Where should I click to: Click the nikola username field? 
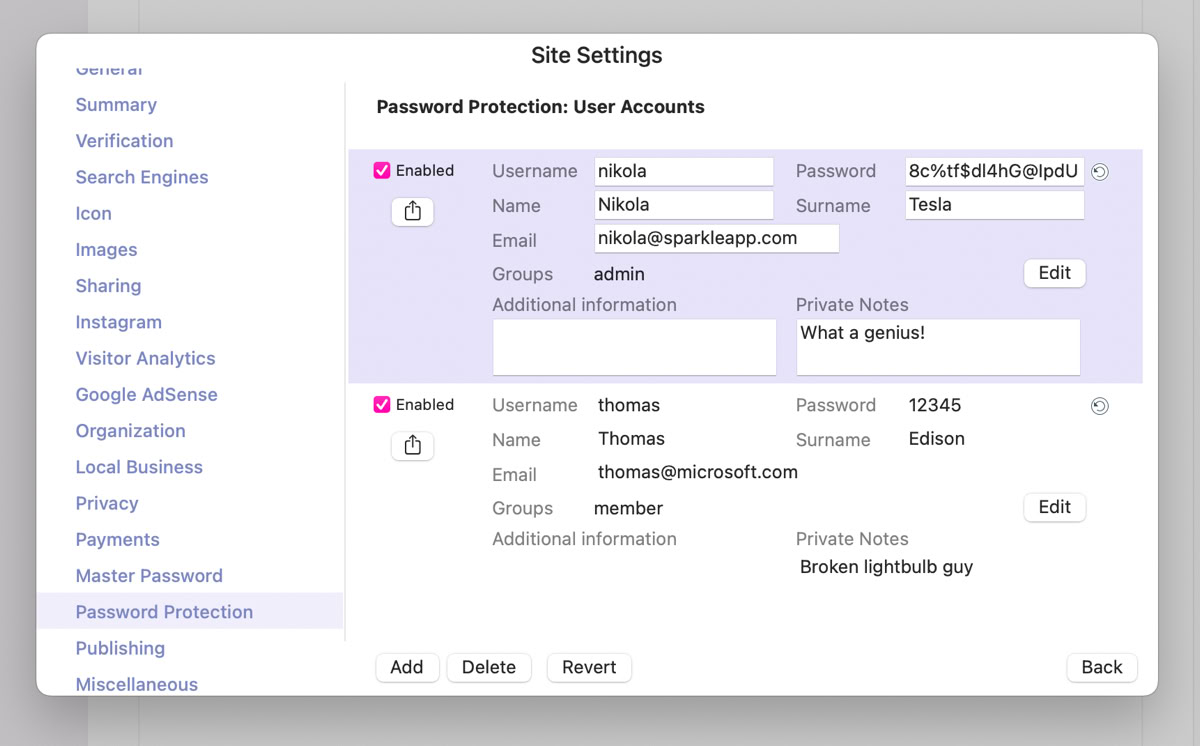pyautogui.click(x=684, y=171)
